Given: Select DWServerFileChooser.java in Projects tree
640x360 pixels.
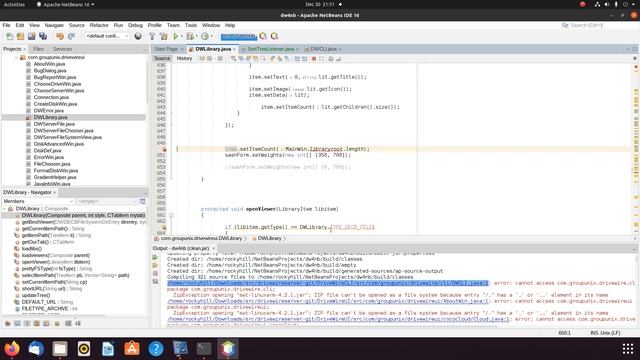Looking at the screenshot, I should (63, 131).
